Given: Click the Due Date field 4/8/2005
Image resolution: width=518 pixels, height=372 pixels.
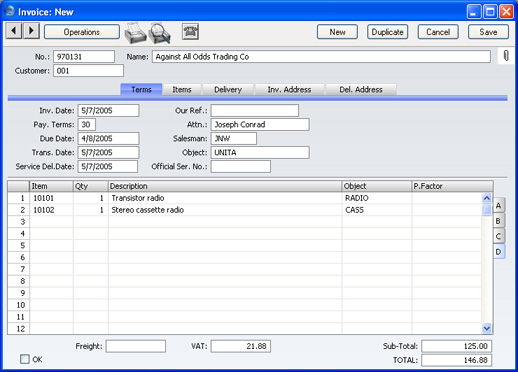Looking at the screenshot, I should pos(108,139).
